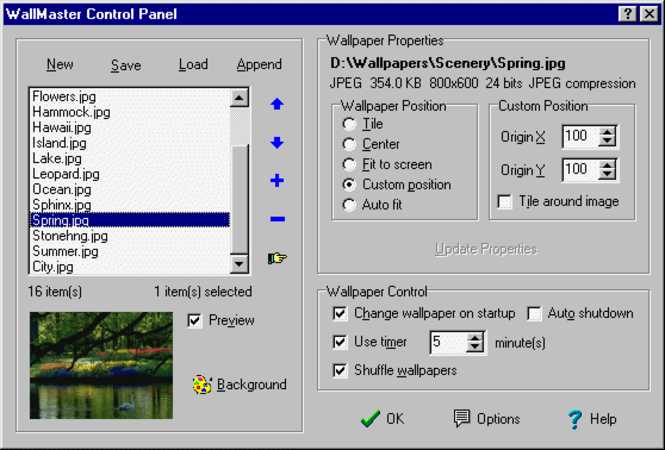The image size is (665, 450).
Task: Click the blue up arrow to move item up
Action: pyautogui.click(x=277, y=104)
